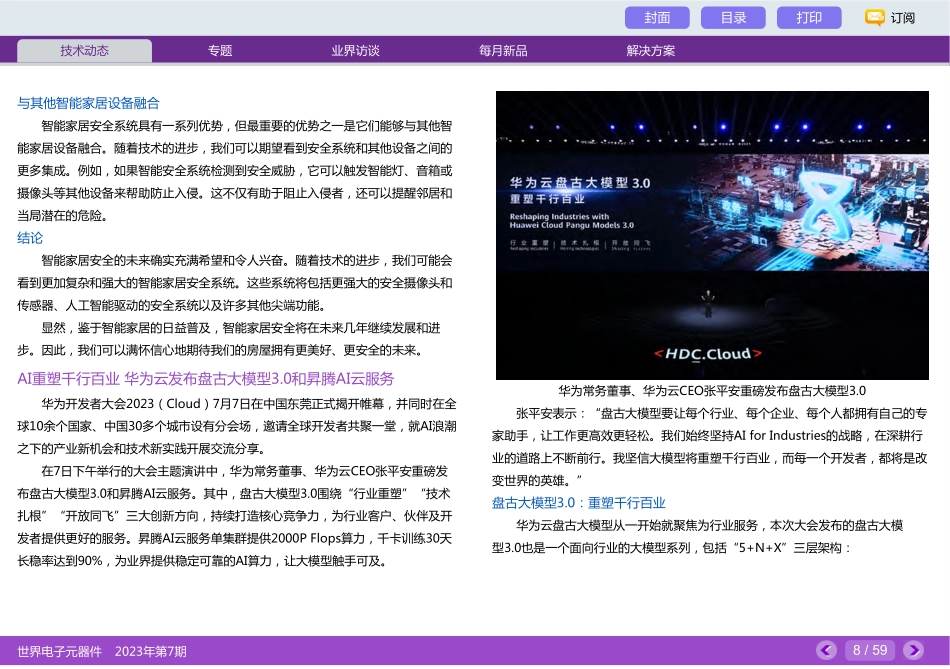Click the 订阅 subscribe label
Screen dimensions: 950x669
tap(902, 17)
